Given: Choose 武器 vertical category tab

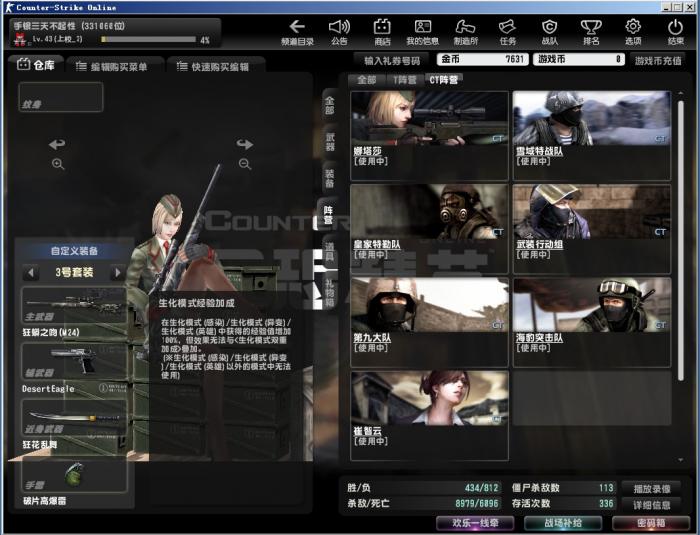Looking at the screenshot, I should coord(329,142).
